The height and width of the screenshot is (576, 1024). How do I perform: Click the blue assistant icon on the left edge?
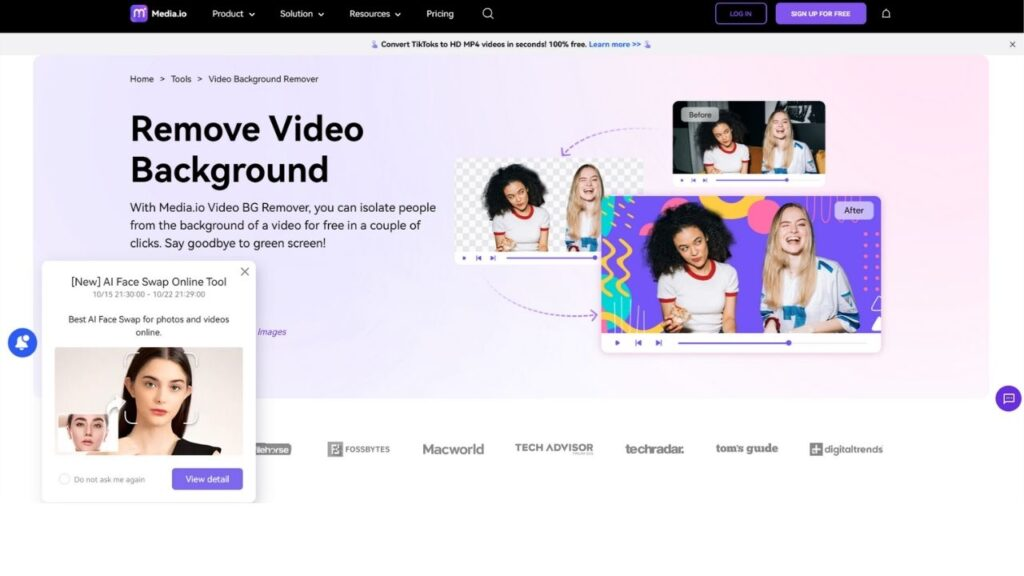coord(21,342)
